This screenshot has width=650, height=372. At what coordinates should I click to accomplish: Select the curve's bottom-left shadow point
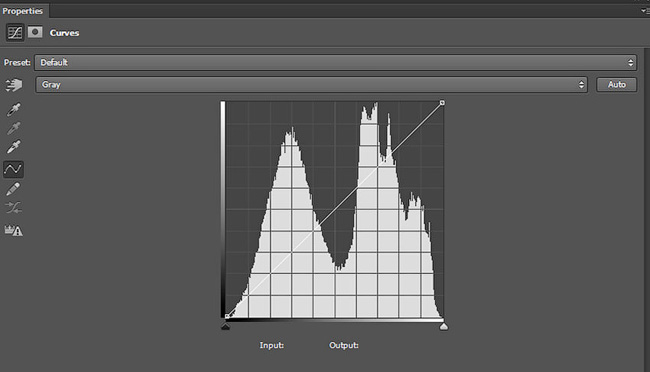[227, 316]
